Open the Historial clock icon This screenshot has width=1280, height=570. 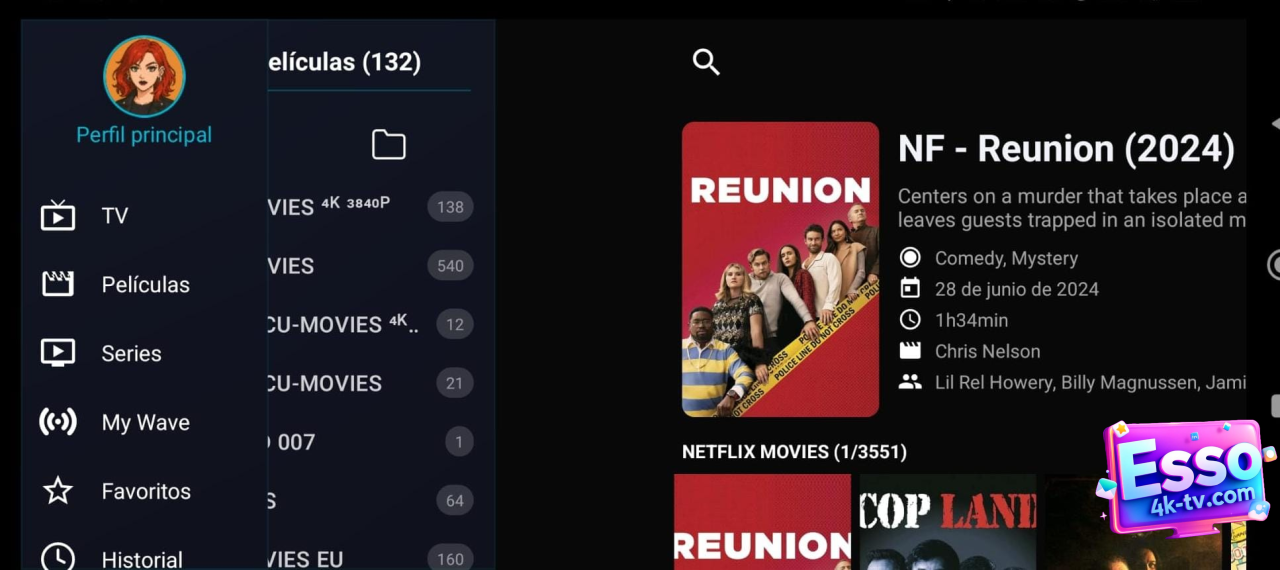pos(58,558)
